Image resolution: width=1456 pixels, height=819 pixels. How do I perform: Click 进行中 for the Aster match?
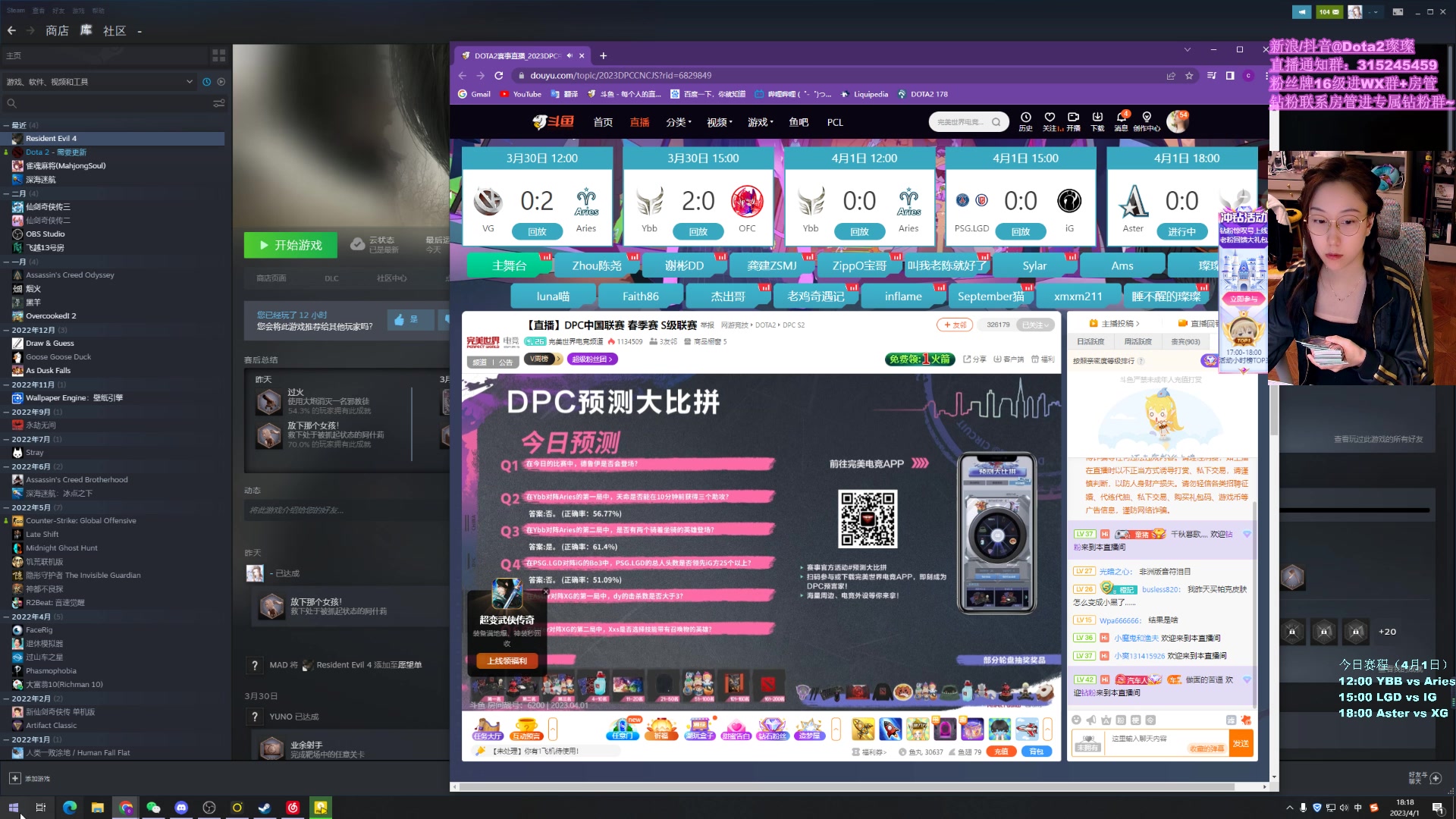coord(1181,232)
